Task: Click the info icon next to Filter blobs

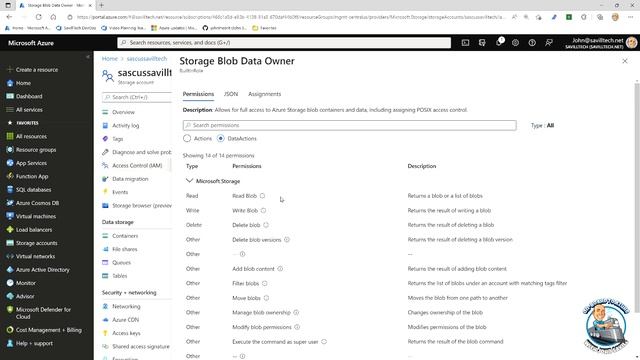Action: pos(264,283)
